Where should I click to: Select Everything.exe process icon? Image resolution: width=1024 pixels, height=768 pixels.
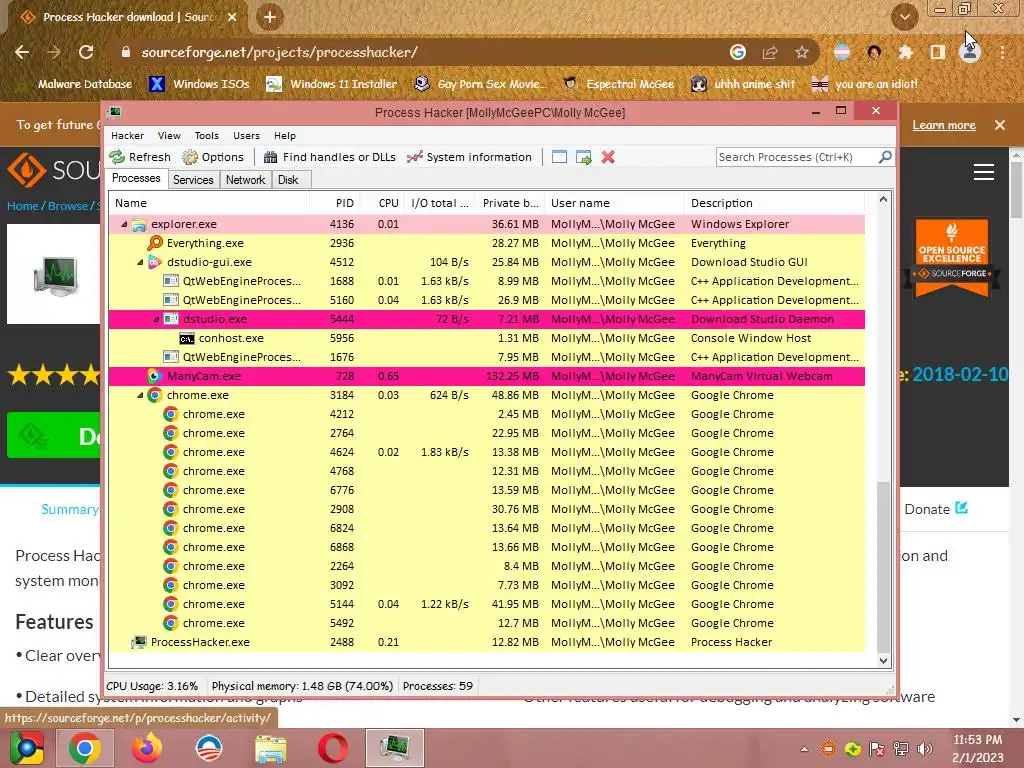click(155, 243)
